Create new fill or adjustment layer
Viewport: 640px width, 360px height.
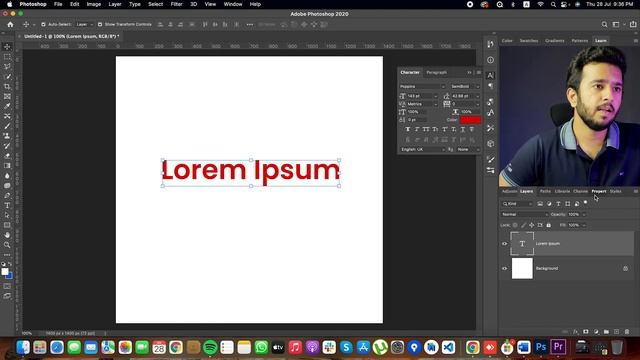[x=596, y=332]
